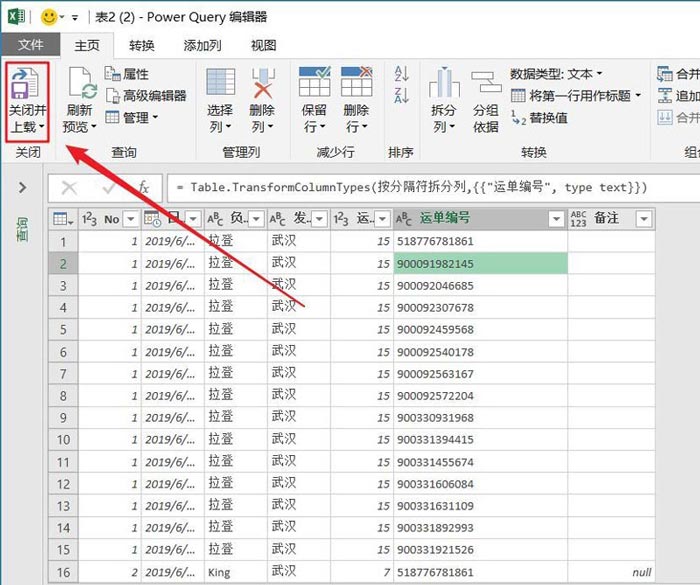Open the File (文件) tab
Viewport: 700px width, 585px height.
click(31, 45)
